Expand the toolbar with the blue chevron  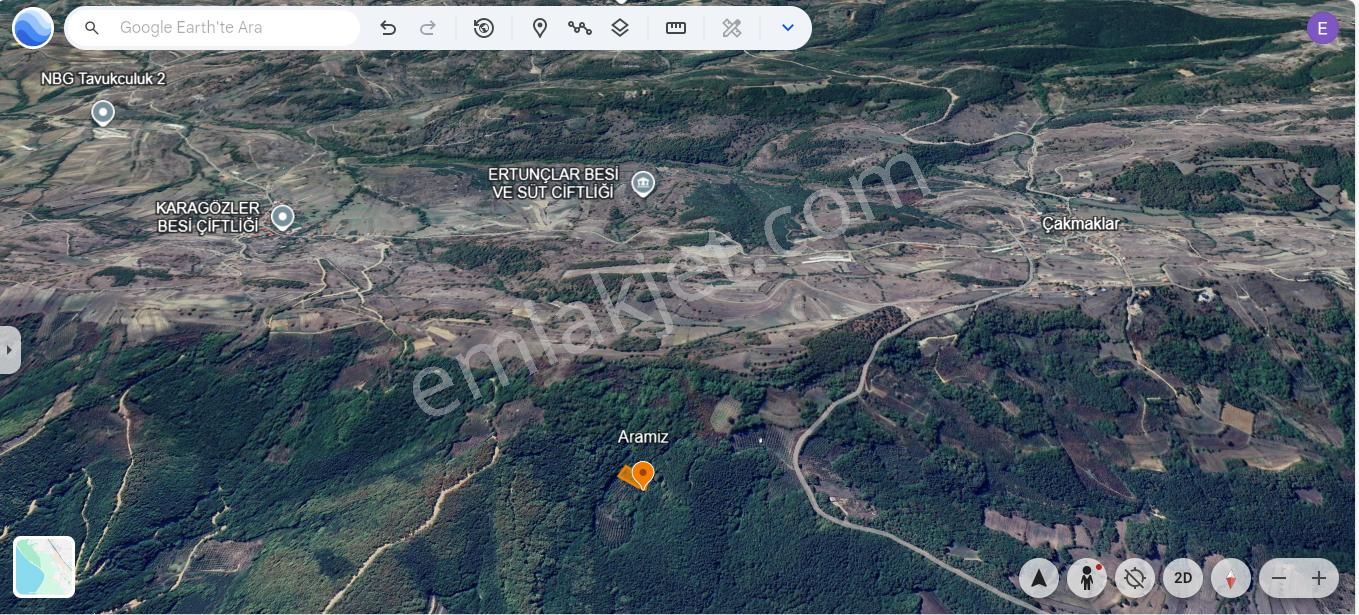click(788, 27)
